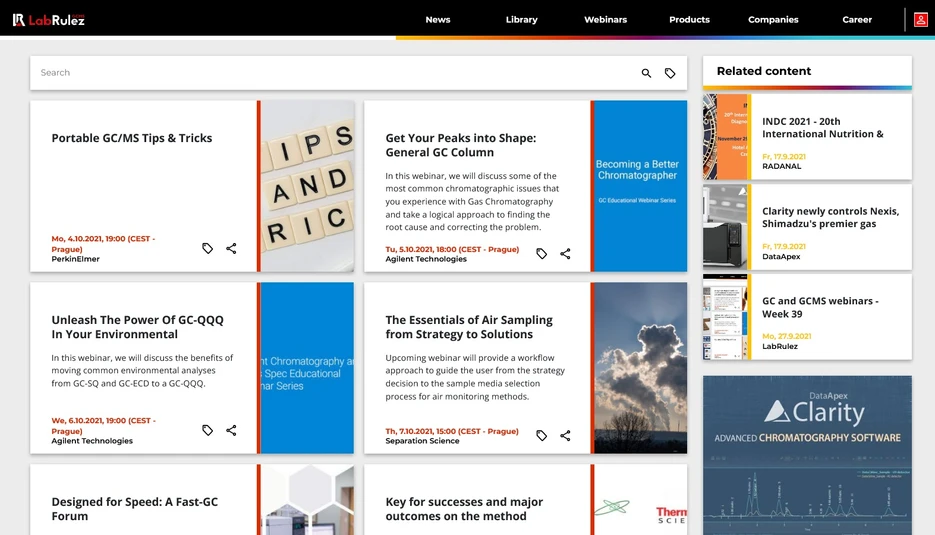935x535 pixels.
Task: Share the Get Your Peaks into Shape webinar
Action: [565, 254]
